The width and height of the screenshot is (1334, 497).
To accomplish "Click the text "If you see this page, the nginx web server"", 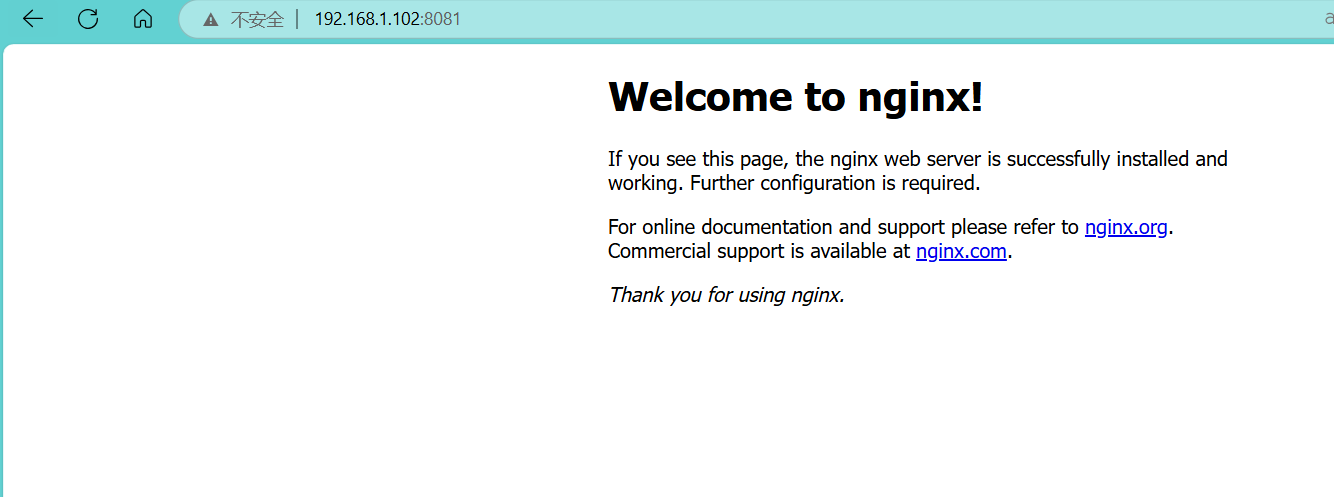I will 794,159.
